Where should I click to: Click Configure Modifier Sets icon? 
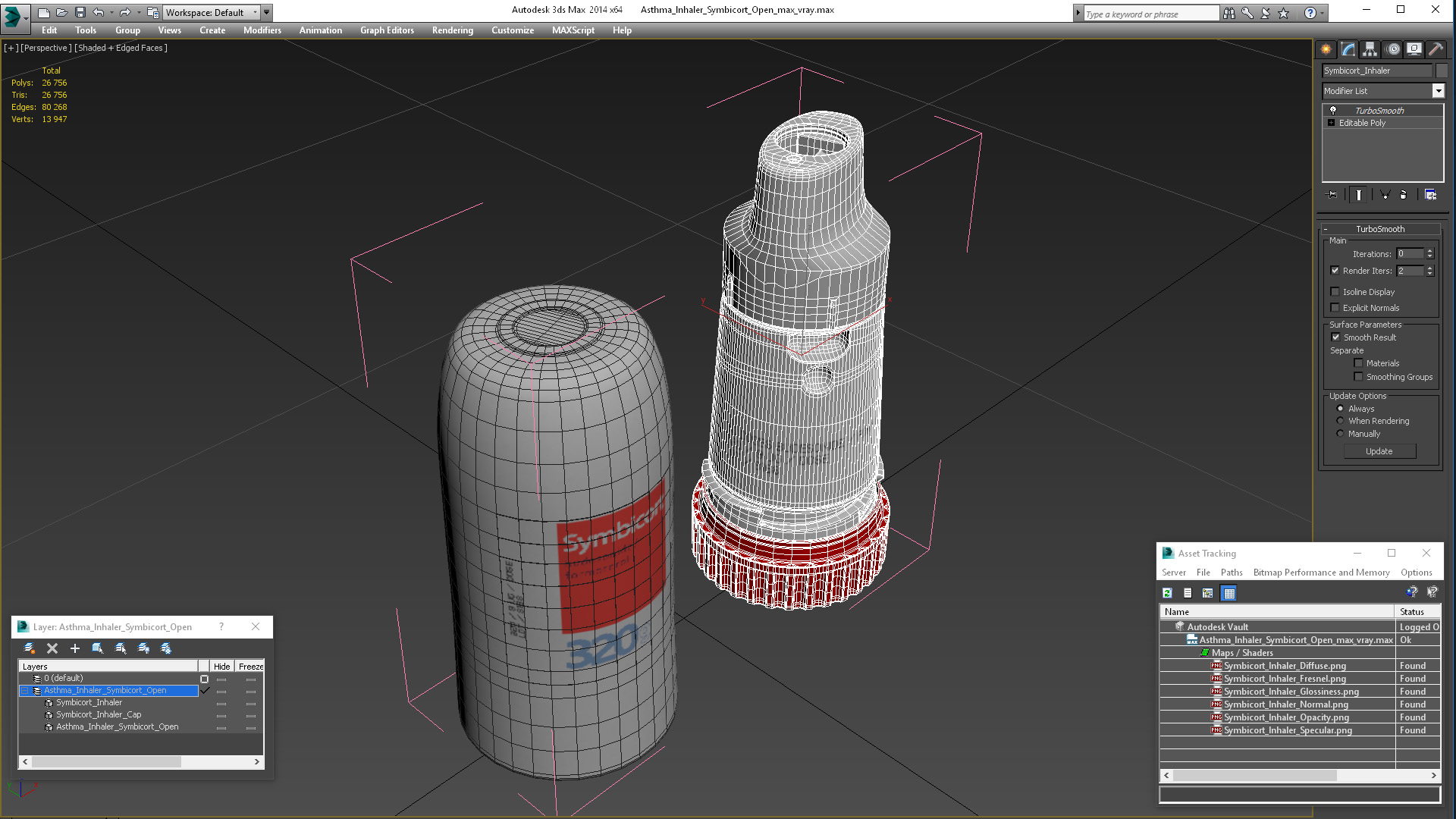[x=1430, y=195]
